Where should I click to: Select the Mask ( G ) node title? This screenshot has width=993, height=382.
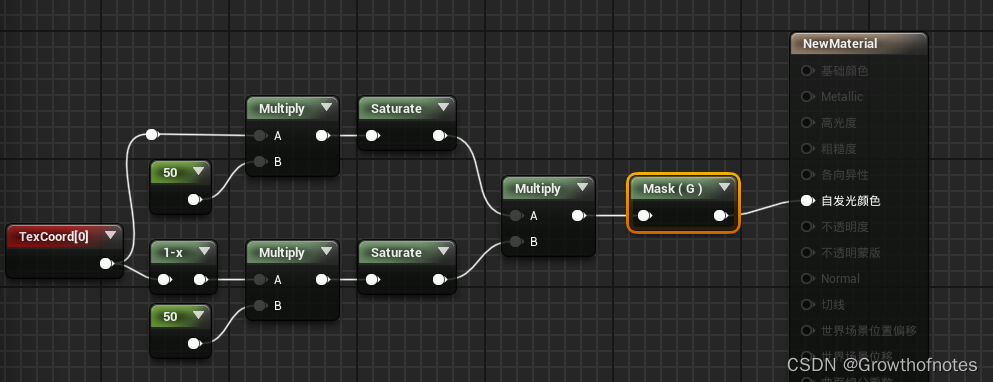tap(673, 188)
